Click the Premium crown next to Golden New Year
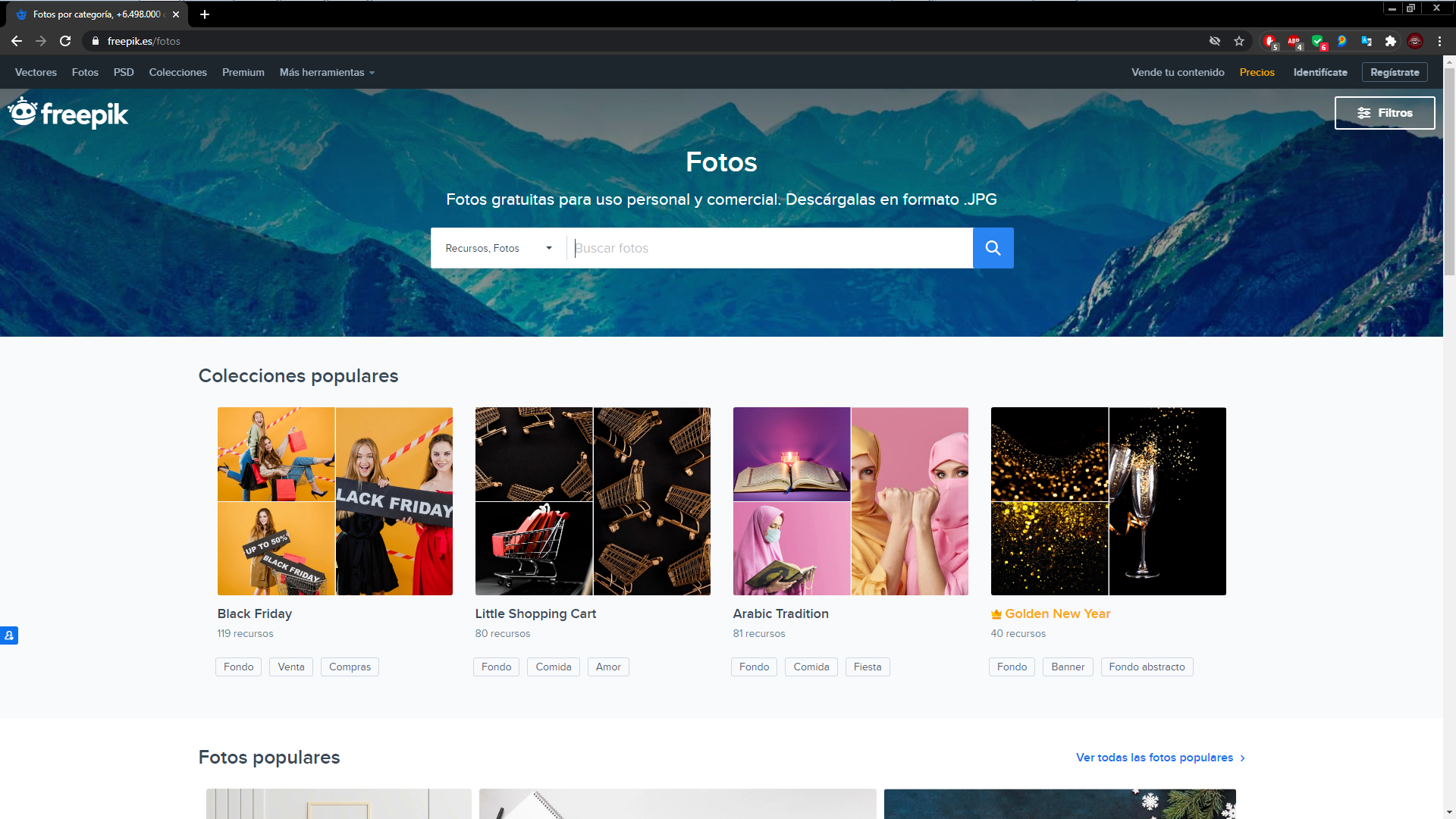The width and height of the screenshot is (1456, 819). point(996,613)
